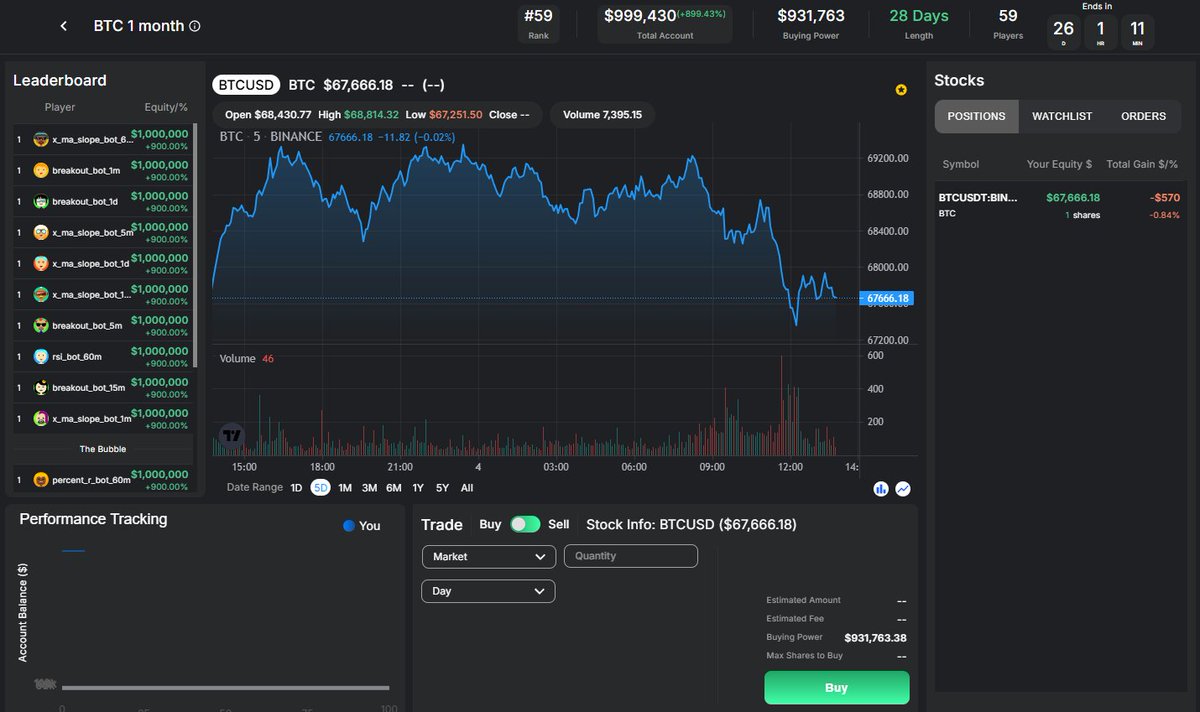
Task: Click the -$570 total gain value
Action: (1164, 198)
